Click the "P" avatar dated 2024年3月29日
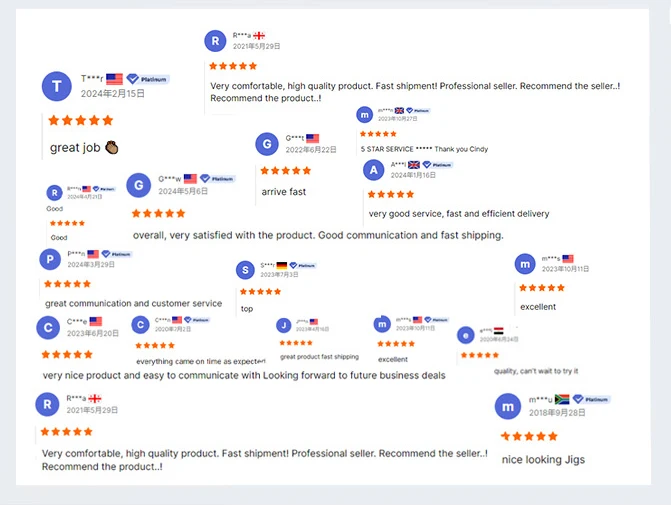 pos(50,259)
